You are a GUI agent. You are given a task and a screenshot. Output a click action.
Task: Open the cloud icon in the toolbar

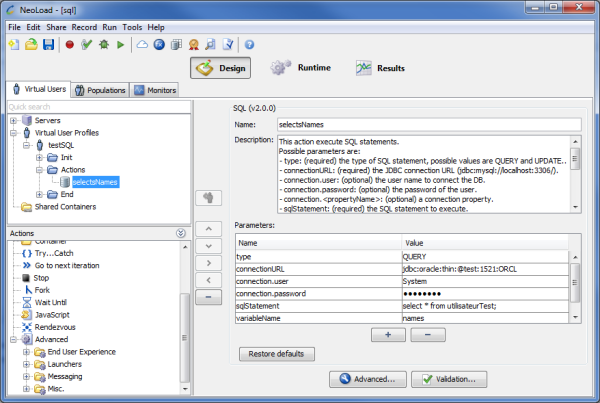click(x=142, y=45)
